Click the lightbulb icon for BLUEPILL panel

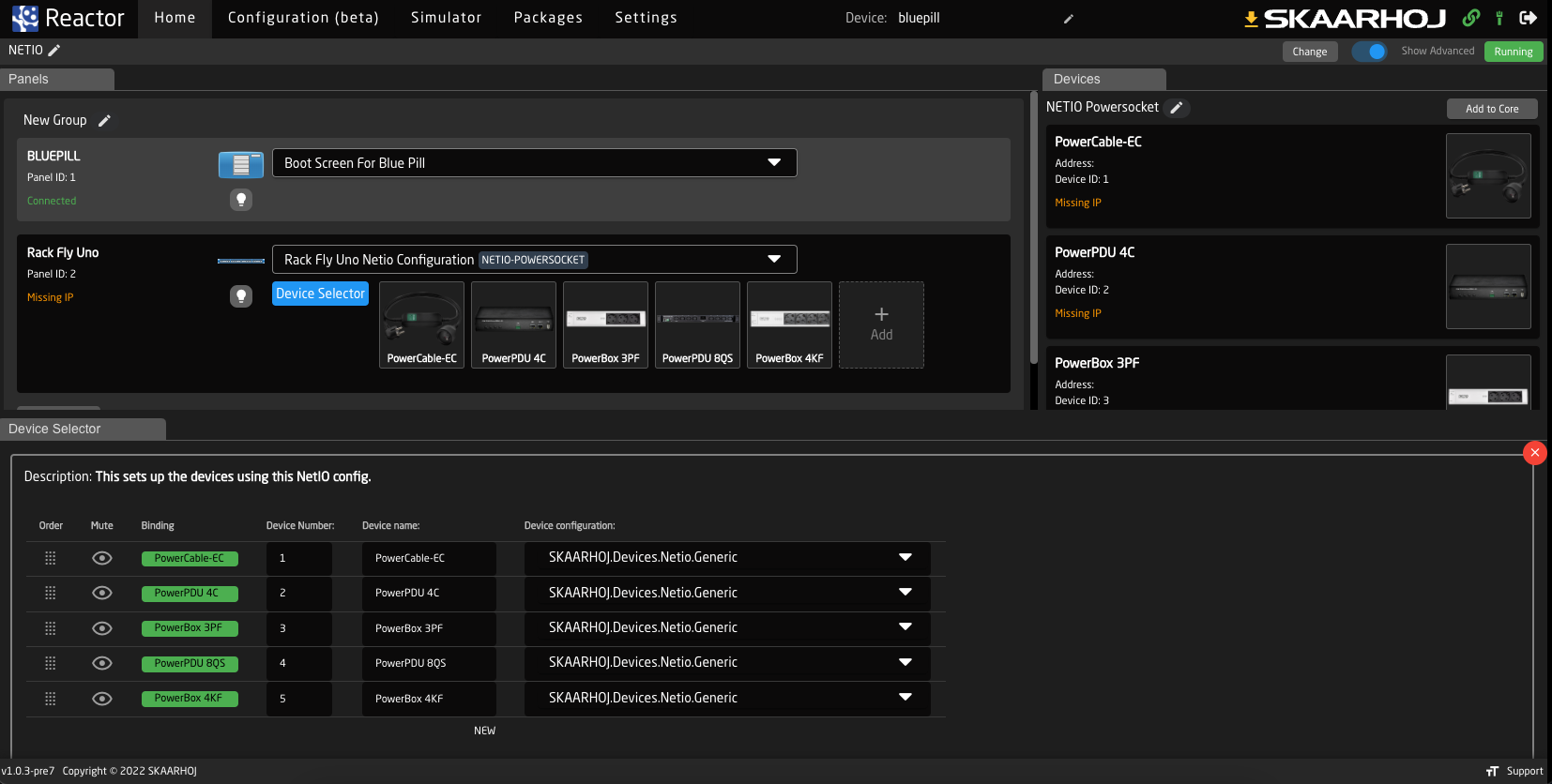click(241, 200)
